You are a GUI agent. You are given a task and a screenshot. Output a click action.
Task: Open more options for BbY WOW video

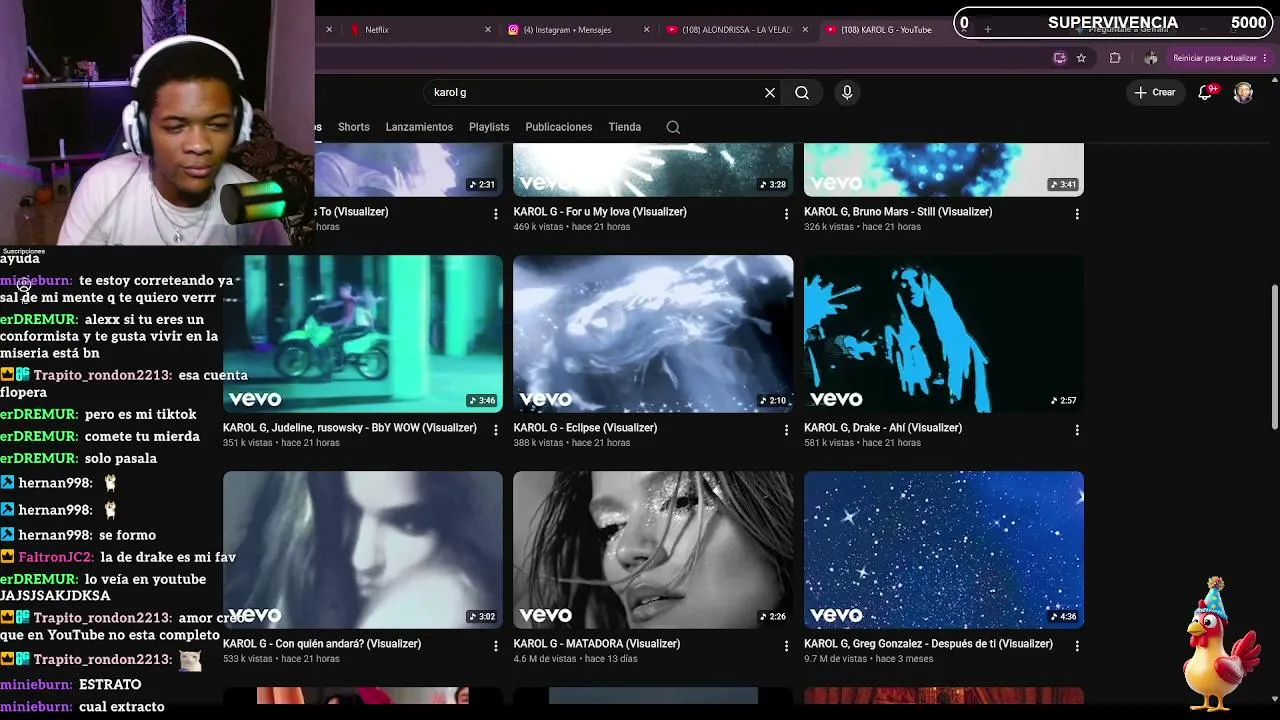click(x=496, y=430)
